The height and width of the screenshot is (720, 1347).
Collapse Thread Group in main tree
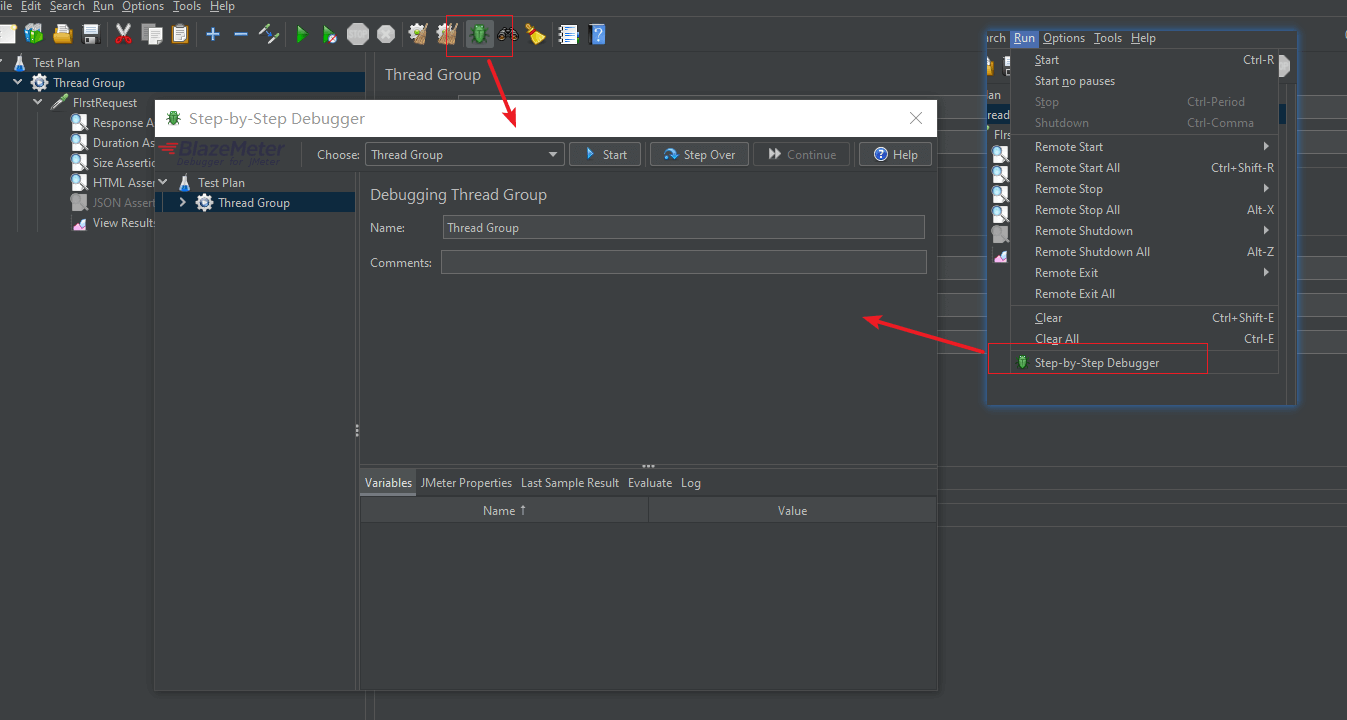pyautogui.click(x=18, y=82)
